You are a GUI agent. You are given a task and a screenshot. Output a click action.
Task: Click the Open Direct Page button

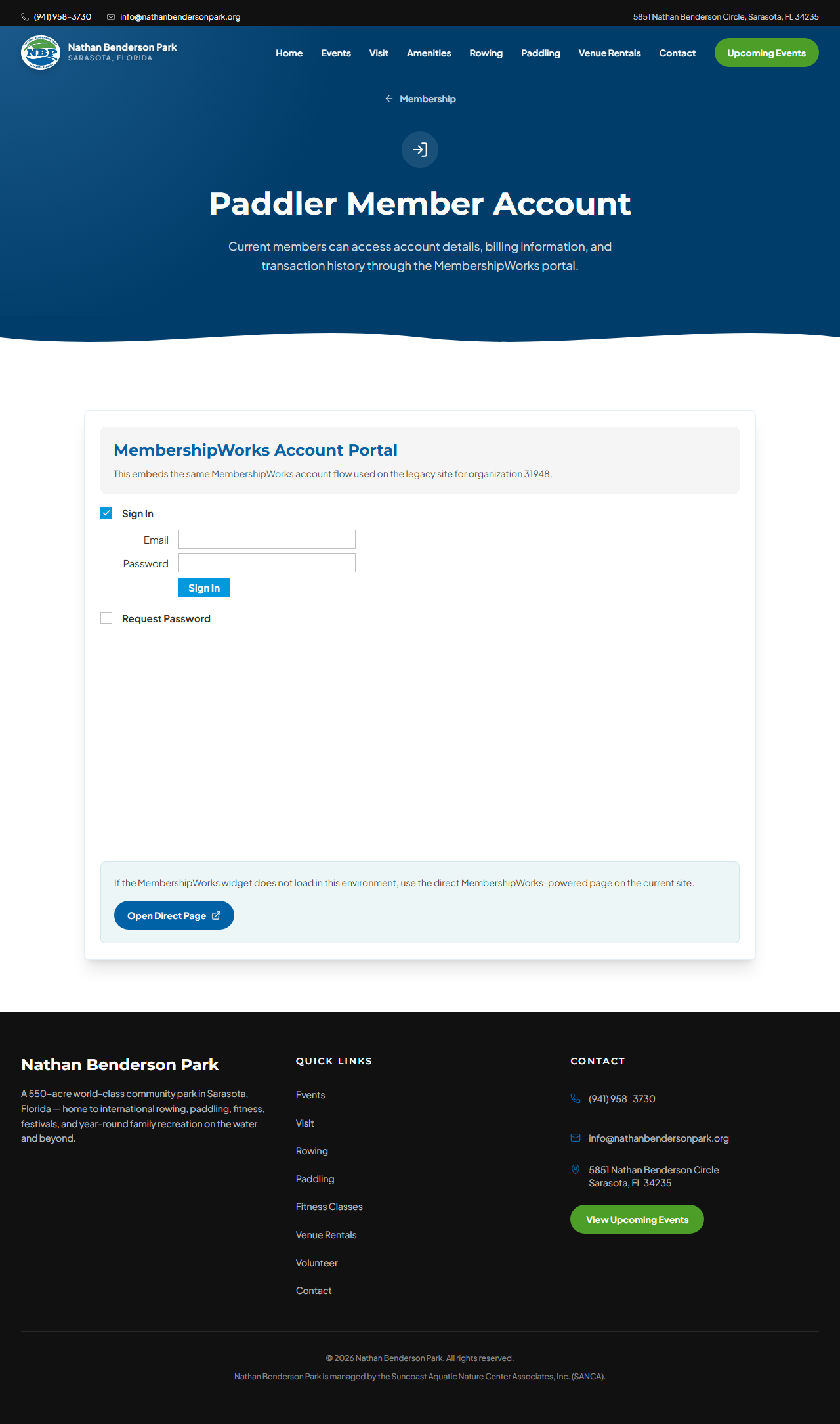coord(174,915)
